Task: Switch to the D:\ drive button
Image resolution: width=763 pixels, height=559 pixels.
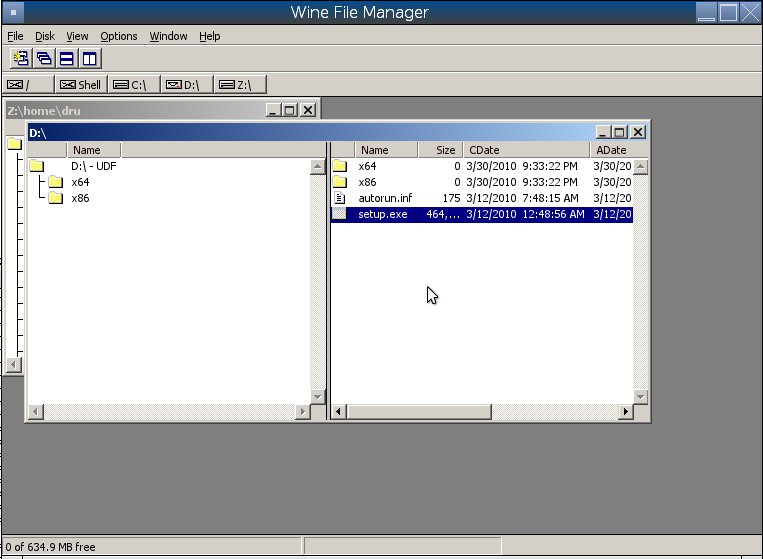Action: tap(187, 85)
